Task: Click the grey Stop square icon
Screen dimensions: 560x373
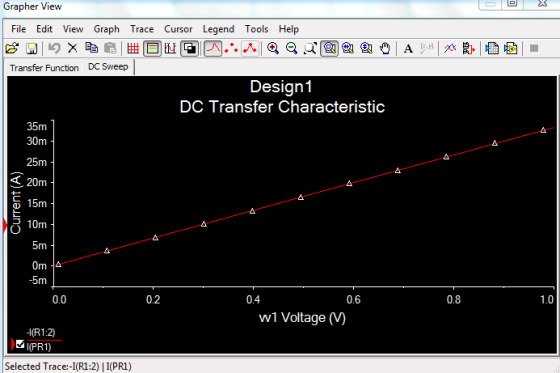Action: [534, 48]
